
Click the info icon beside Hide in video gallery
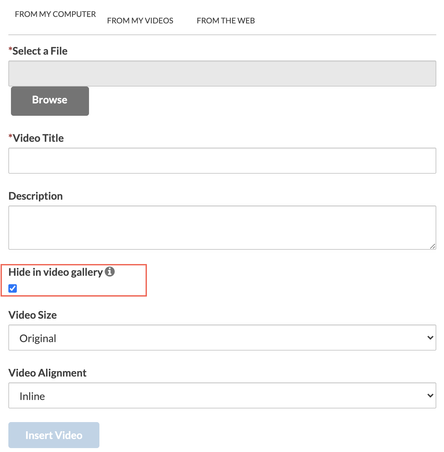[x=110, y=272]
